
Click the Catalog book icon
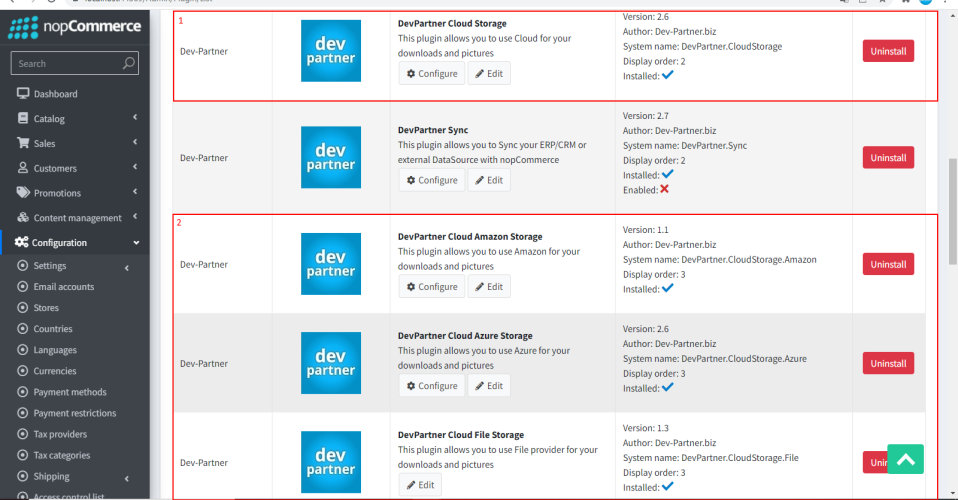(x=23, y=118)
